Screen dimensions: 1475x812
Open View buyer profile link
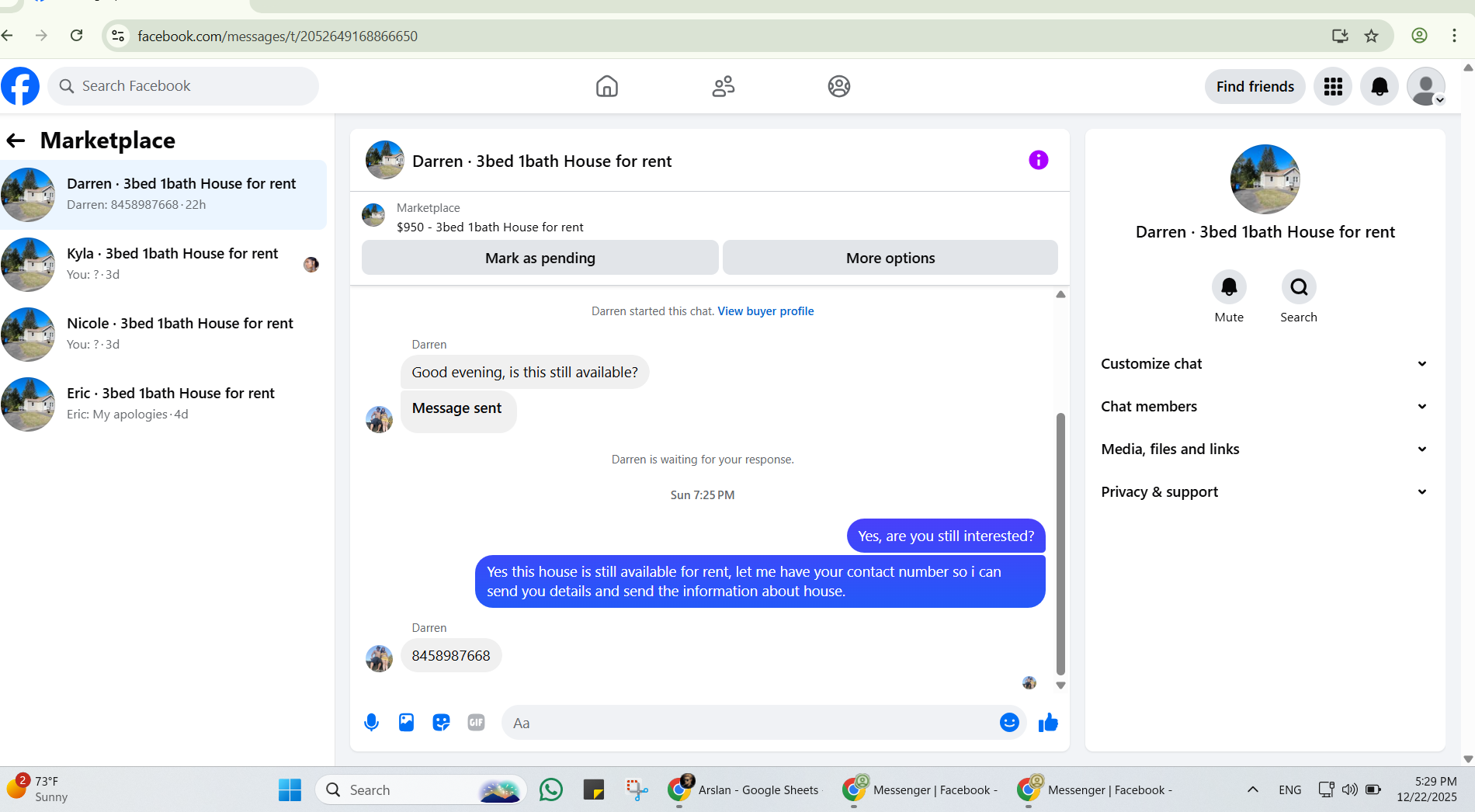tap(765, 311)
